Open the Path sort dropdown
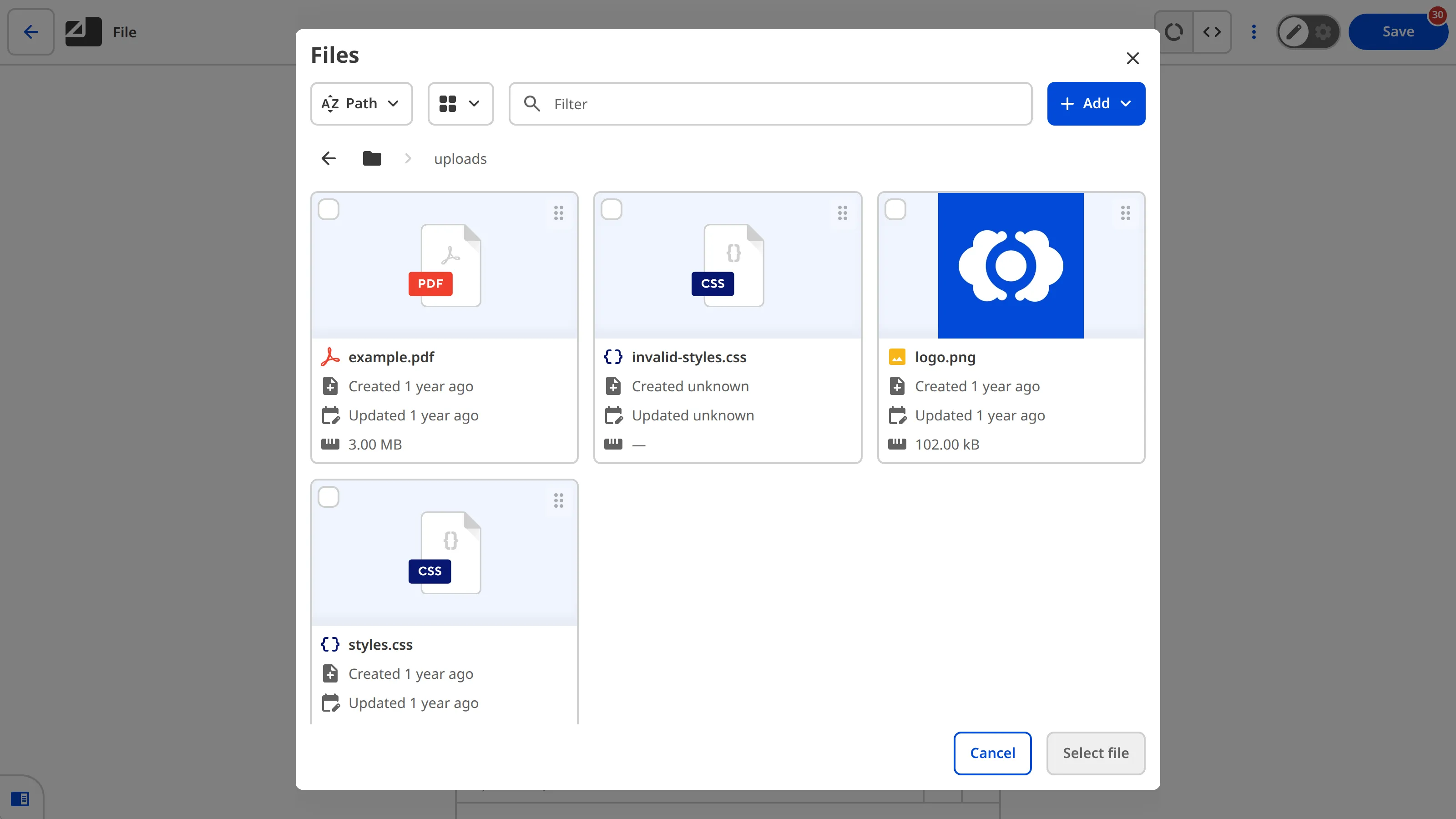The height and width of the screenshot is (819, 1456). click(361, 103)
